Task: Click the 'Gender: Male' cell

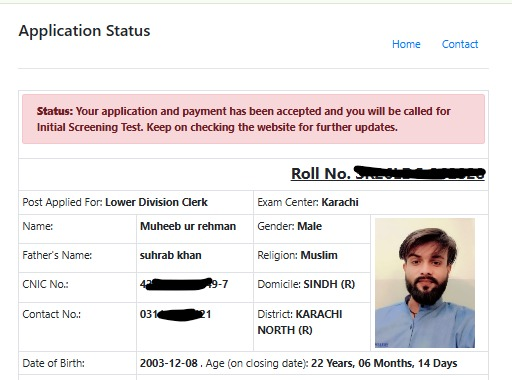Action: tap(312, 229)
